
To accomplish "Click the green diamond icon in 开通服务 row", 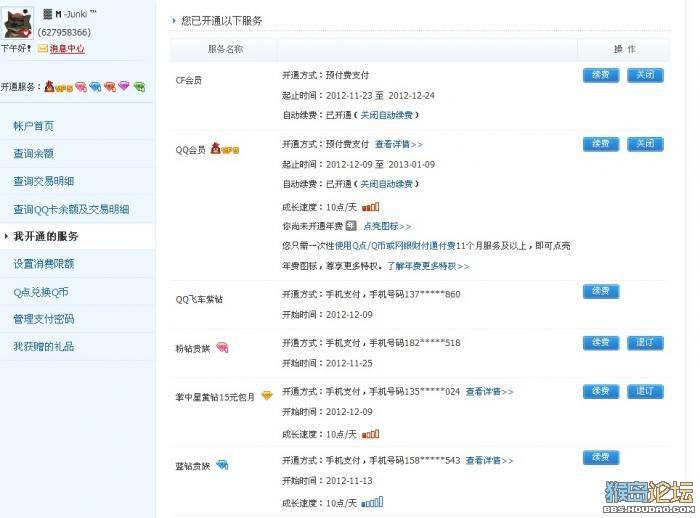I will [x=139, y=87].
